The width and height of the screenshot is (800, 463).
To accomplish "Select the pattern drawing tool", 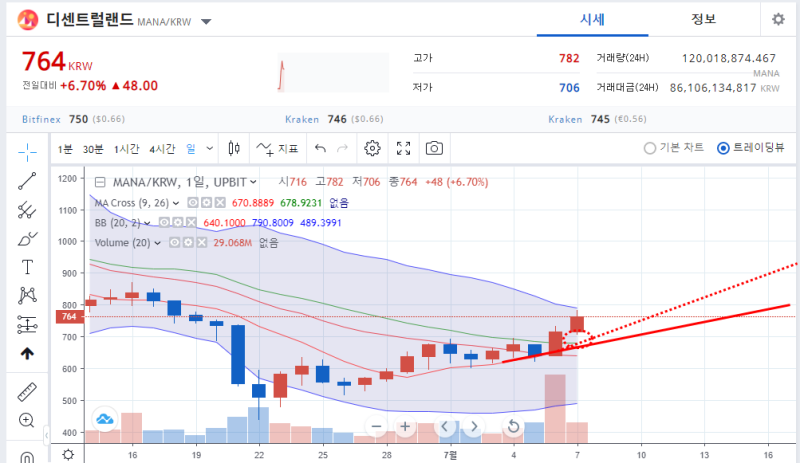I will (x=27, y=295).
